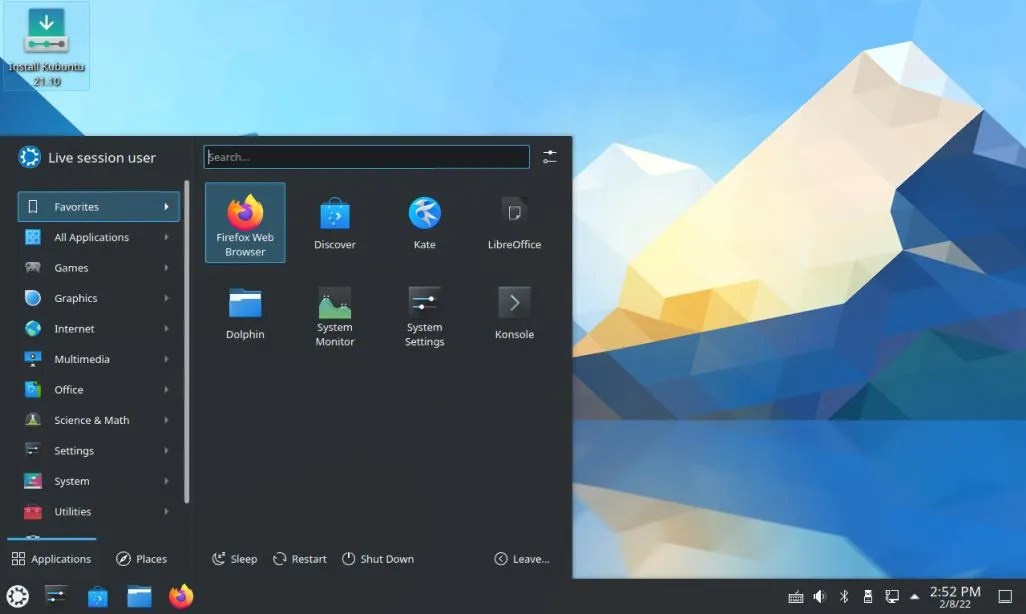Image resolution: width=1026 pixels, height=614 pixels.
Task: Click the Sleep button
Action: (x=234, y=558)
